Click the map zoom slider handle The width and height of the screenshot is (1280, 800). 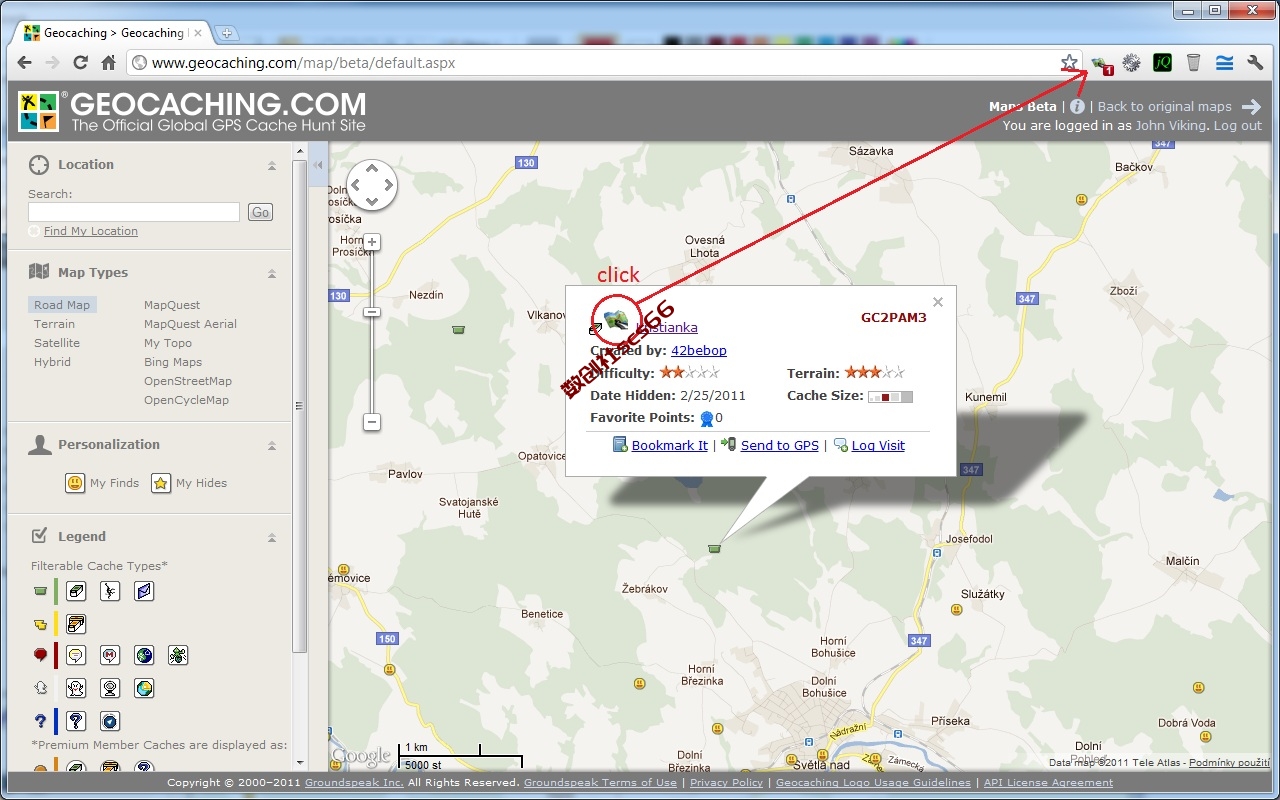click(372, 312)
